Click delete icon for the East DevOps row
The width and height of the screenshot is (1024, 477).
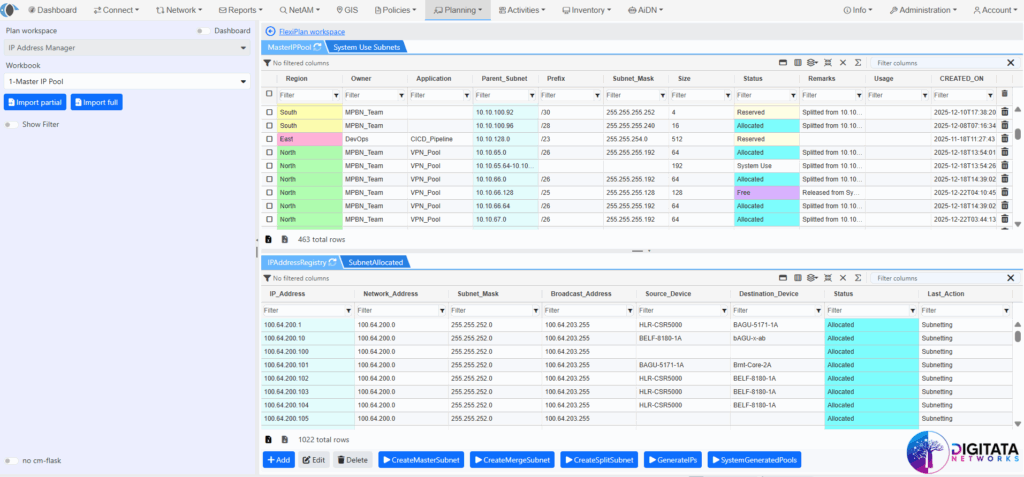coord(1005,139)
